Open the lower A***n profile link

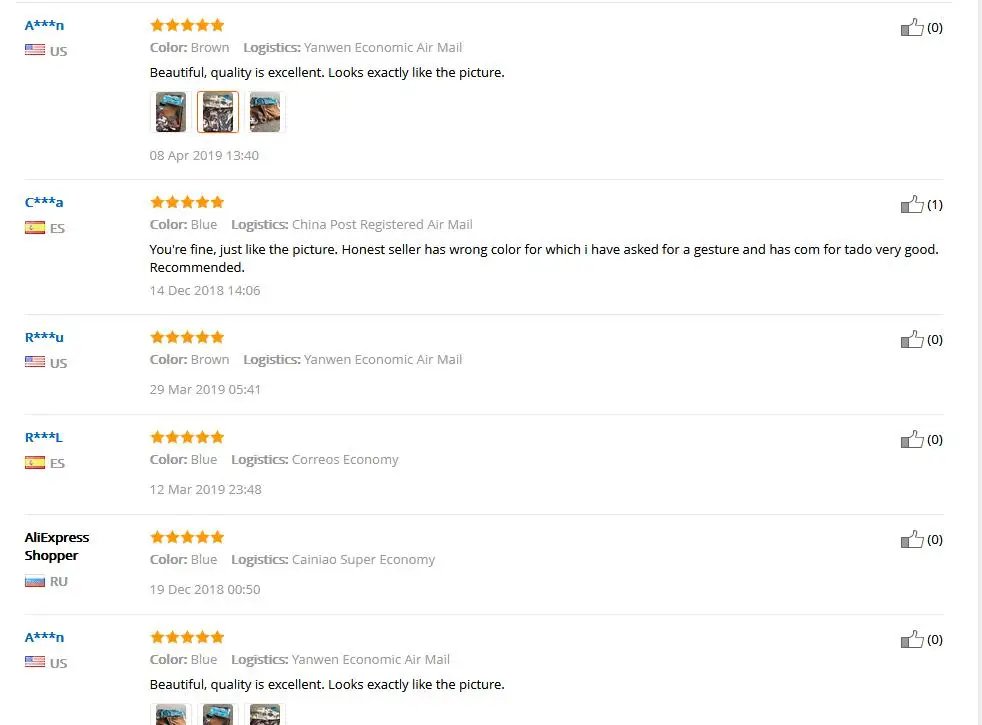(44, 637)
